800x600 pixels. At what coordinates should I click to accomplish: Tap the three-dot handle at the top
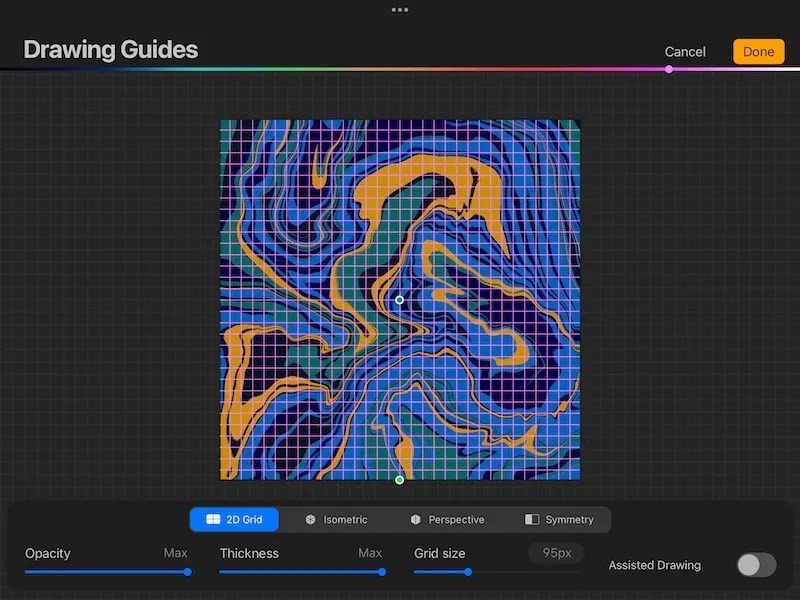(400, 10)
